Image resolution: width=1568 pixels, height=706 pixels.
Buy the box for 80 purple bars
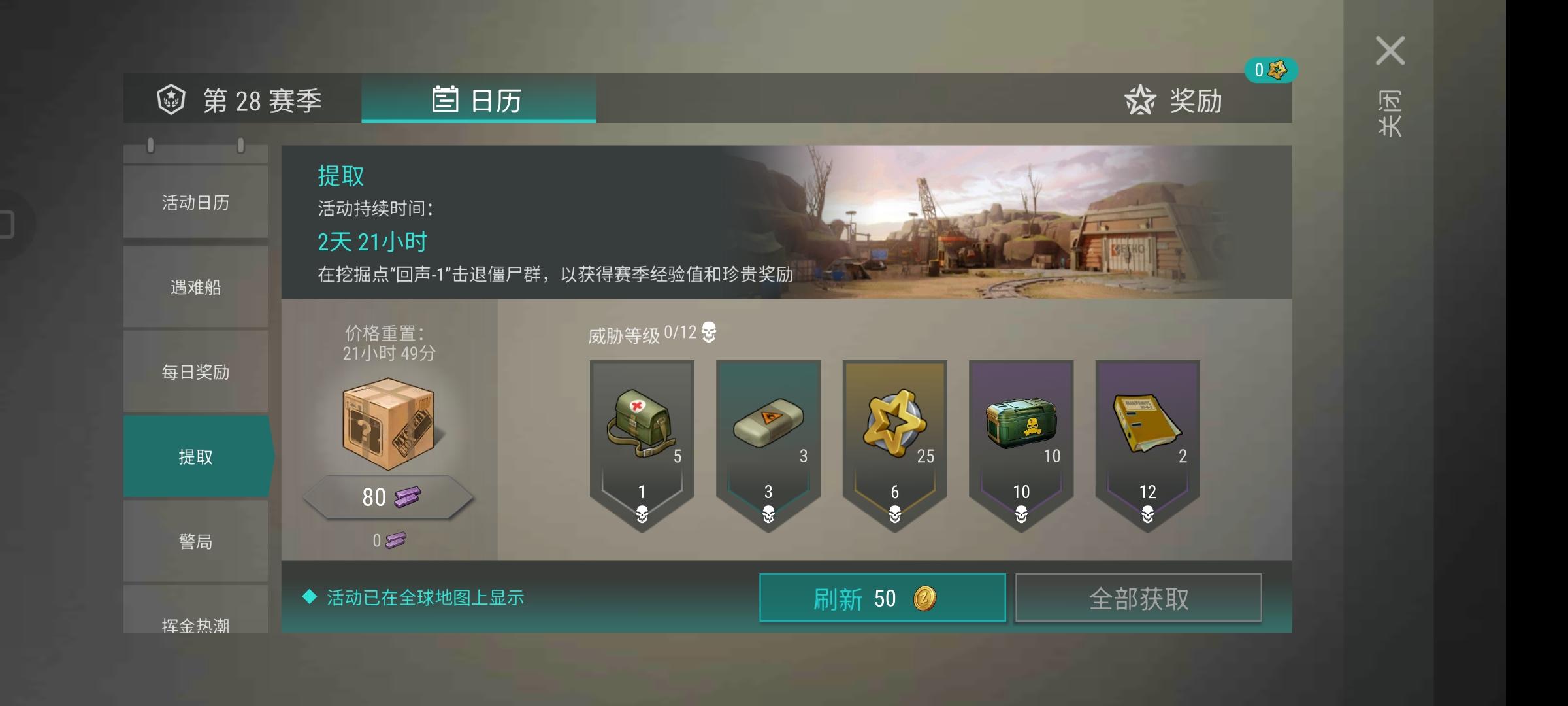(x=388, y=497)
